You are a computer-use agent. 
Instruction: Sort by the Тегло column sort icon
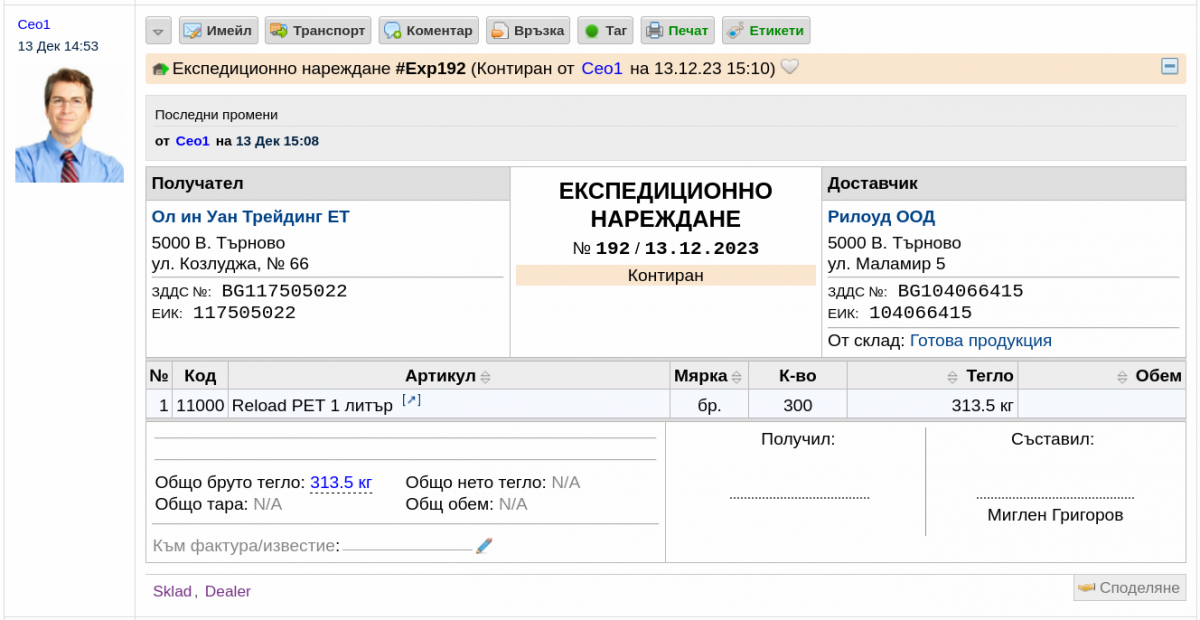(952, 377)
